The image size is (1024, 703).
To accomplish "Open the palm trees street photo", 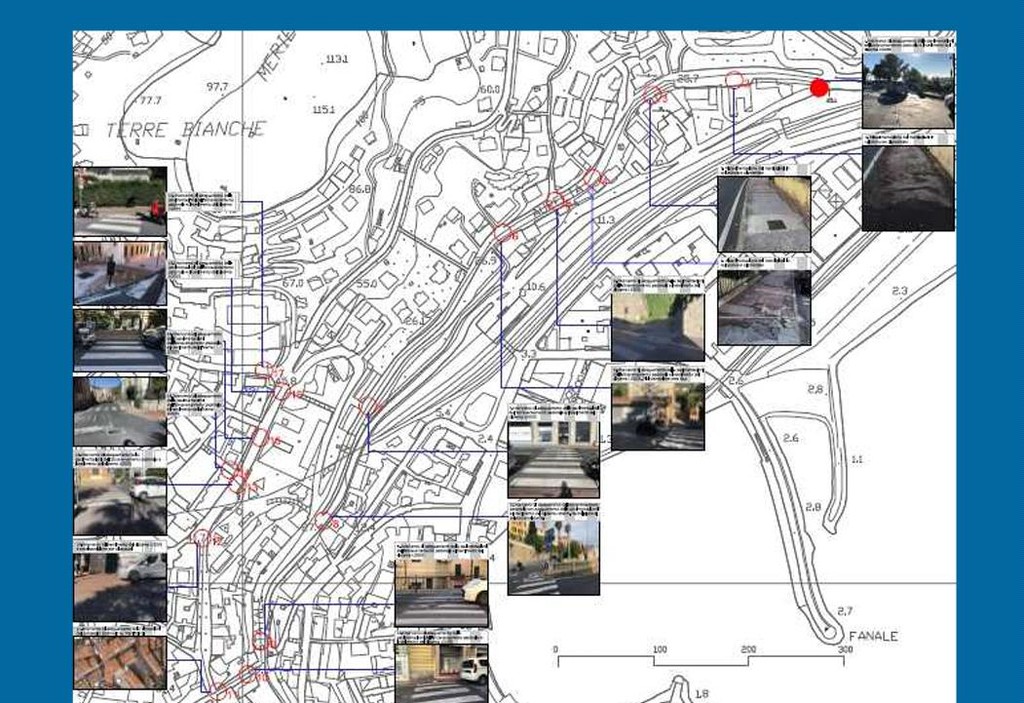I will coord(553,557).
